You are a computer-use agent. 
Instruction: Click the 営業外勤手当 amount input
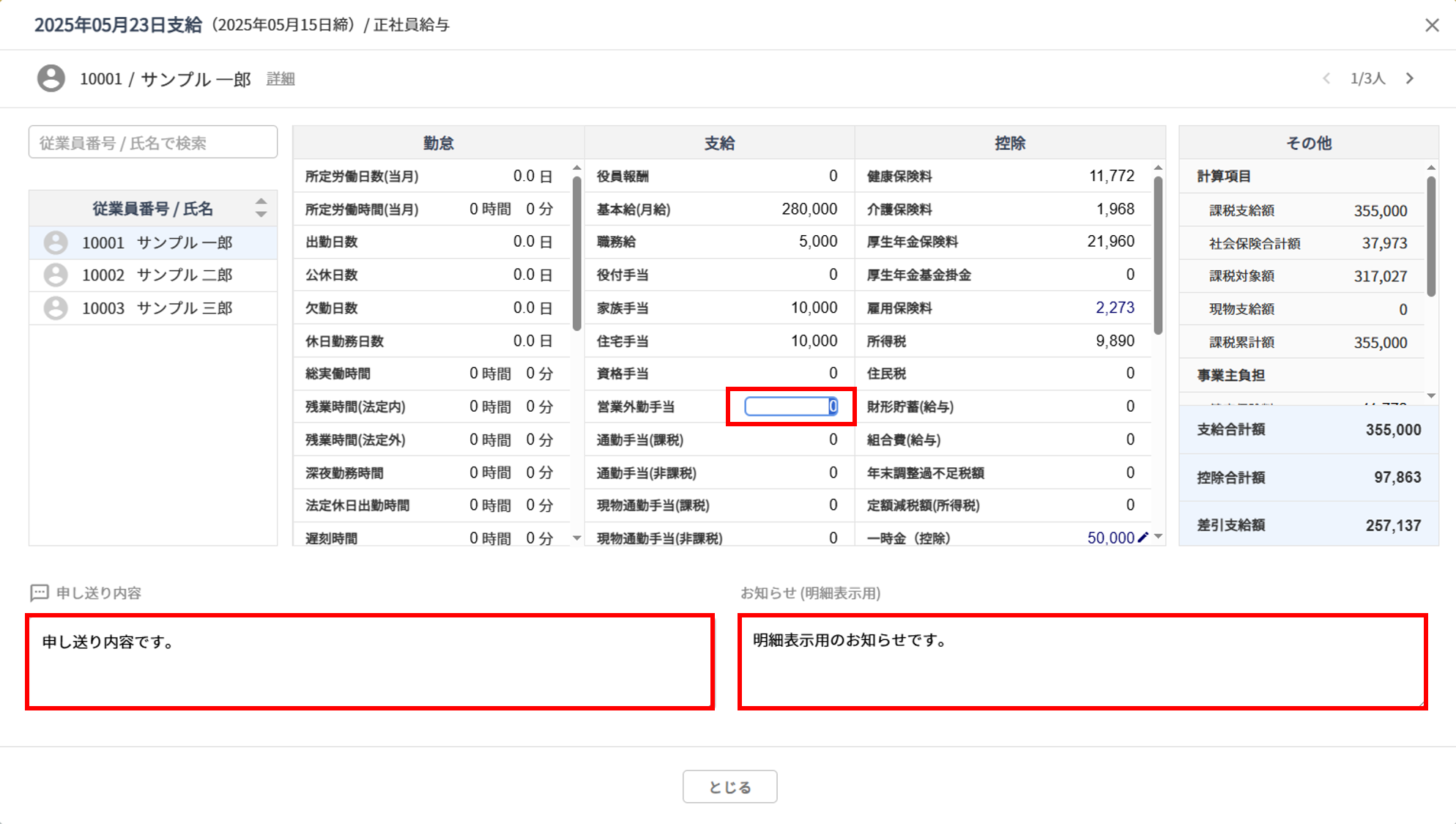coord(790,407)
